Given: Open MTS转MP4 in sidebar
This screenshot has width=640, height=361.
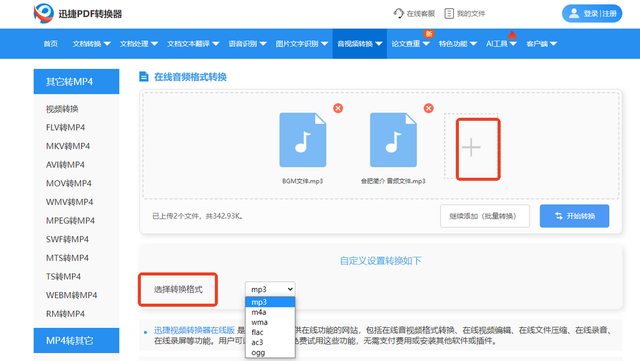Looking at the screenshot, I should pos(67,258).
